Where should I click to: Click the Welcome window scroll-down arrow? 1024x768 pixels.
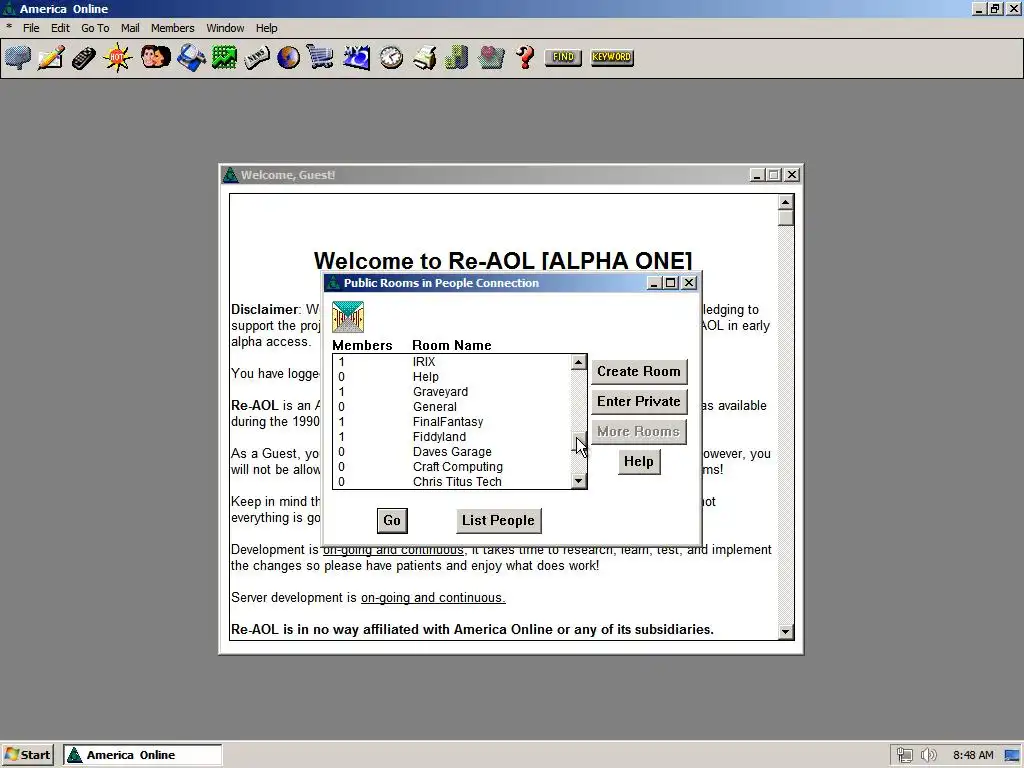(786, 632)
